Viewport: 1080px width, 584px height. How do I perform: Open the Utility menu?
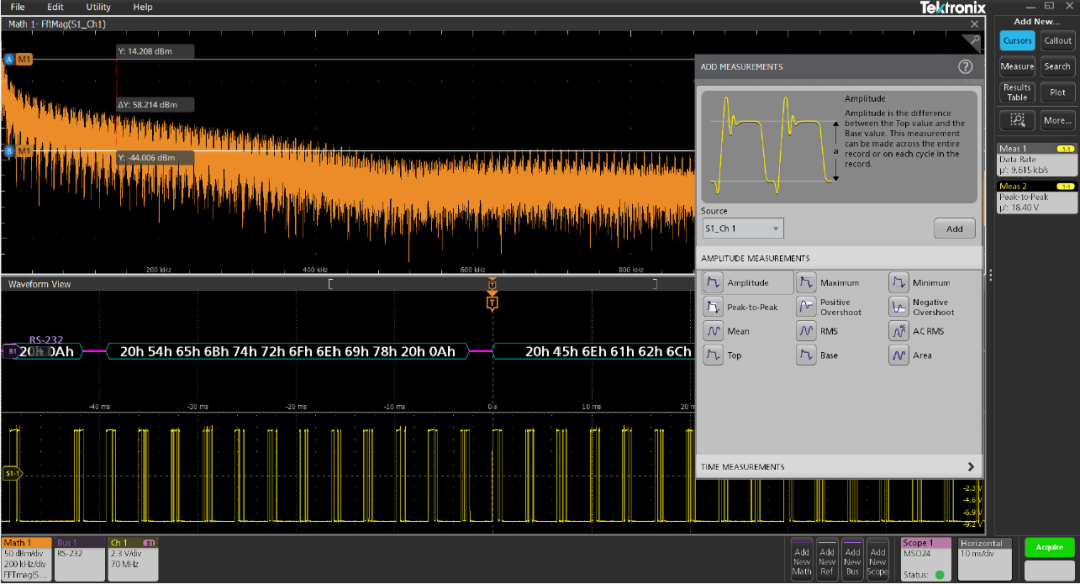point(98,7)
